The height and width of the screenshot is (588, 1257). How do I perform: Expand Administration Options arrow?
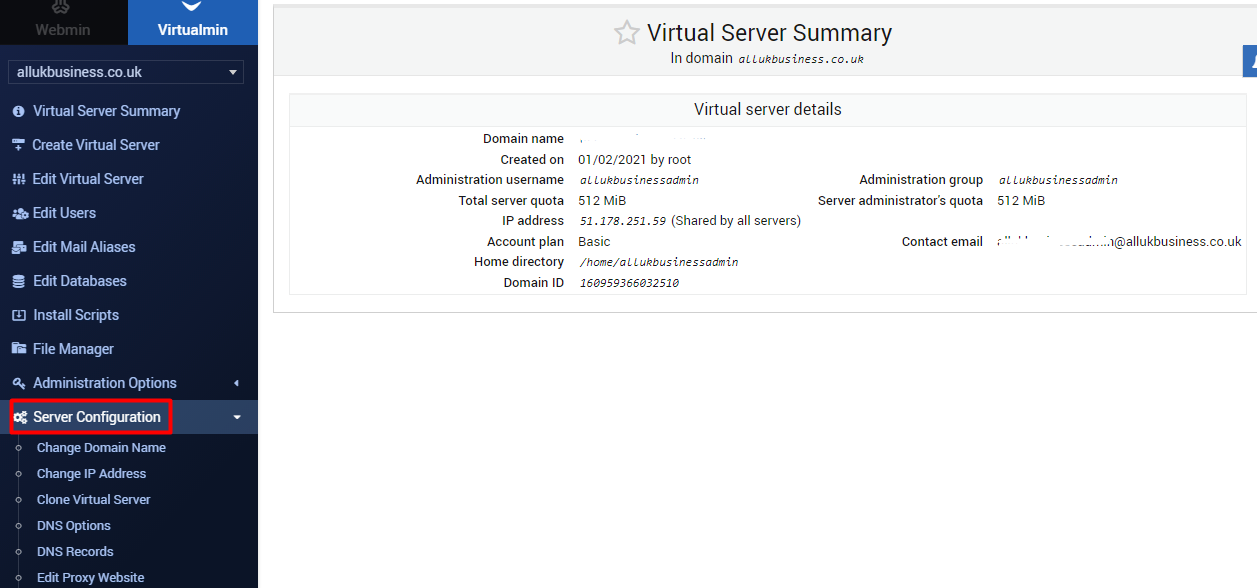(x=236, y=383)
